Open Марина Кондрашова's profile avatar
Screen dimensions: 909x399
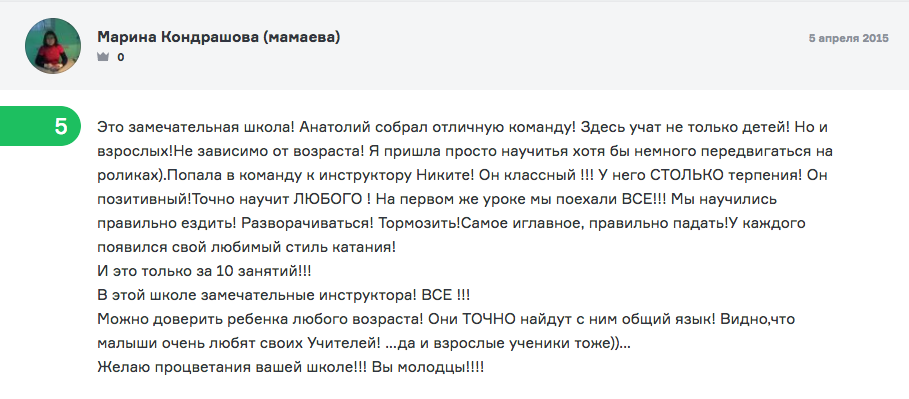[x=53, y=46]
